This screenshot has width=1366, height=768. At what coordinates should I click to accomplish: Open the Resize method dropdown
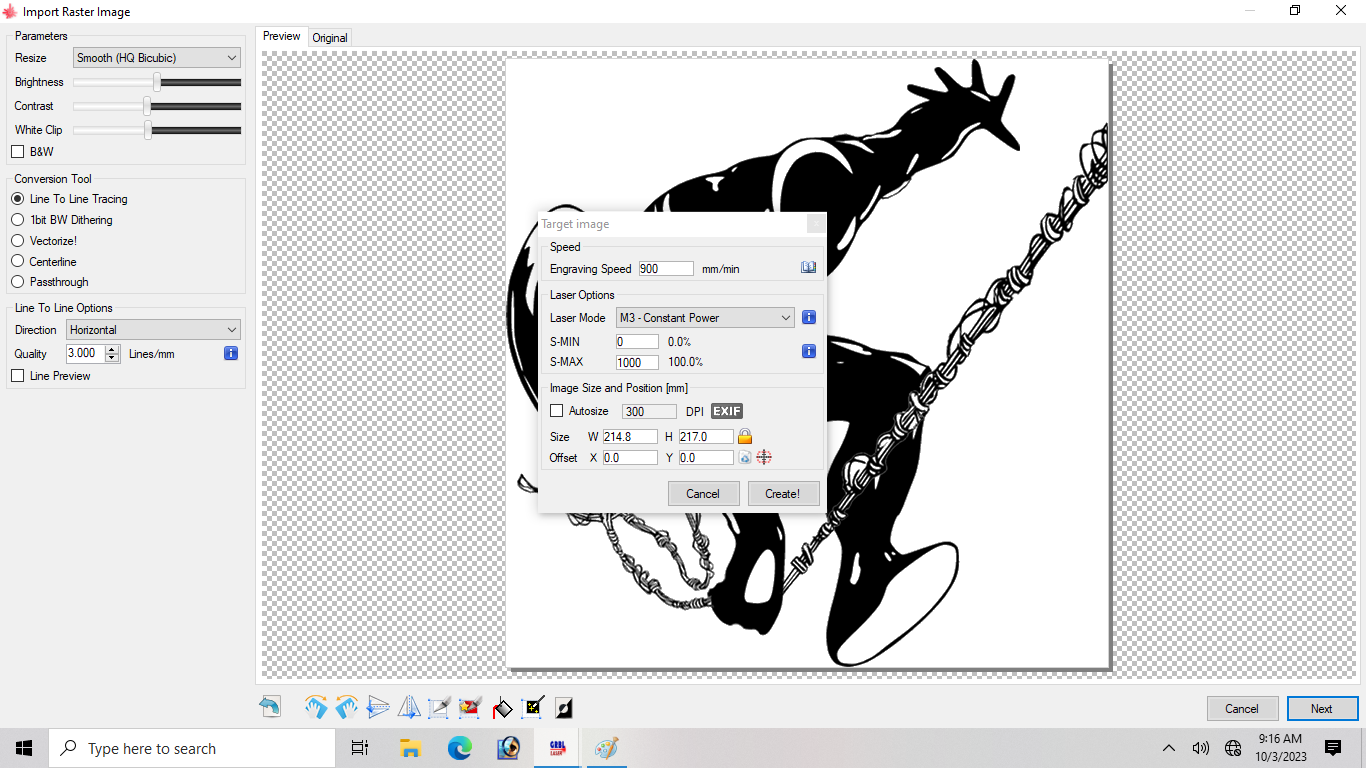[x=157, y=58]
